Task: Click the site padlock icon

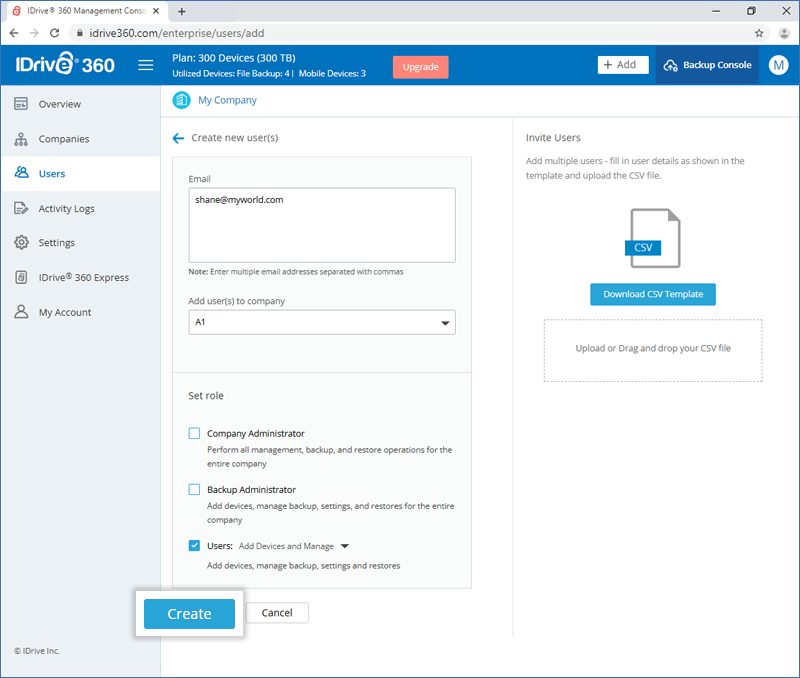Action: click(x=80, y=33)
